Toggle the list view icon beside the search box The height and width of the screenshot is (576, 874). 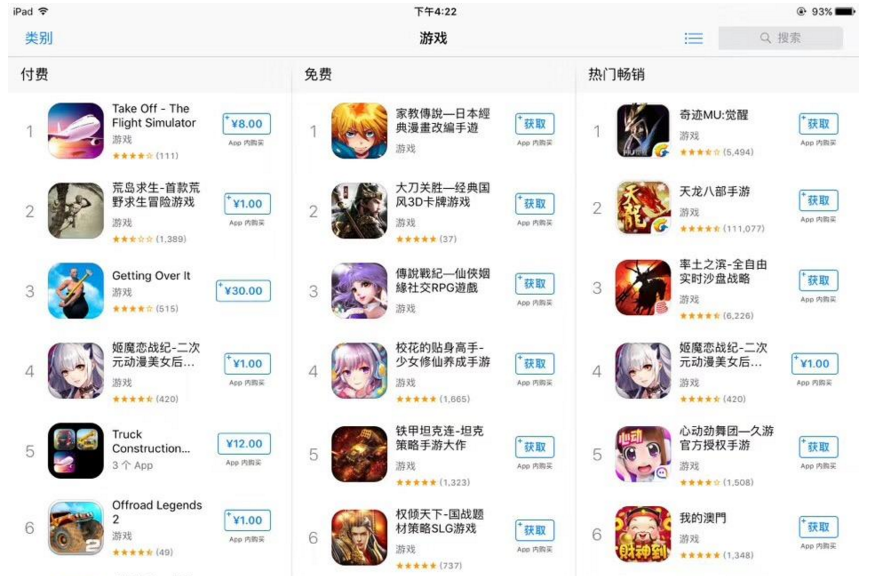click(x=693, y=38)
